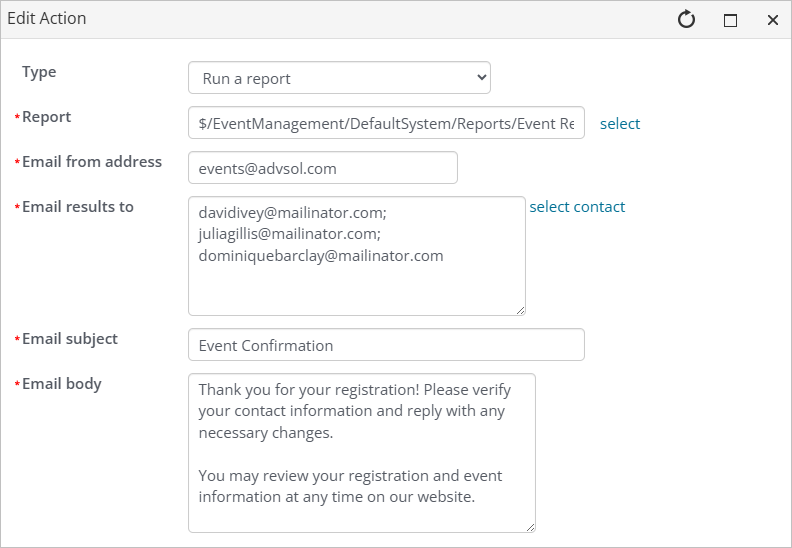This screenshot has height=548, width=792.
Task: Maximize the Edit Action dialog
Action: (x=730, y=20)
